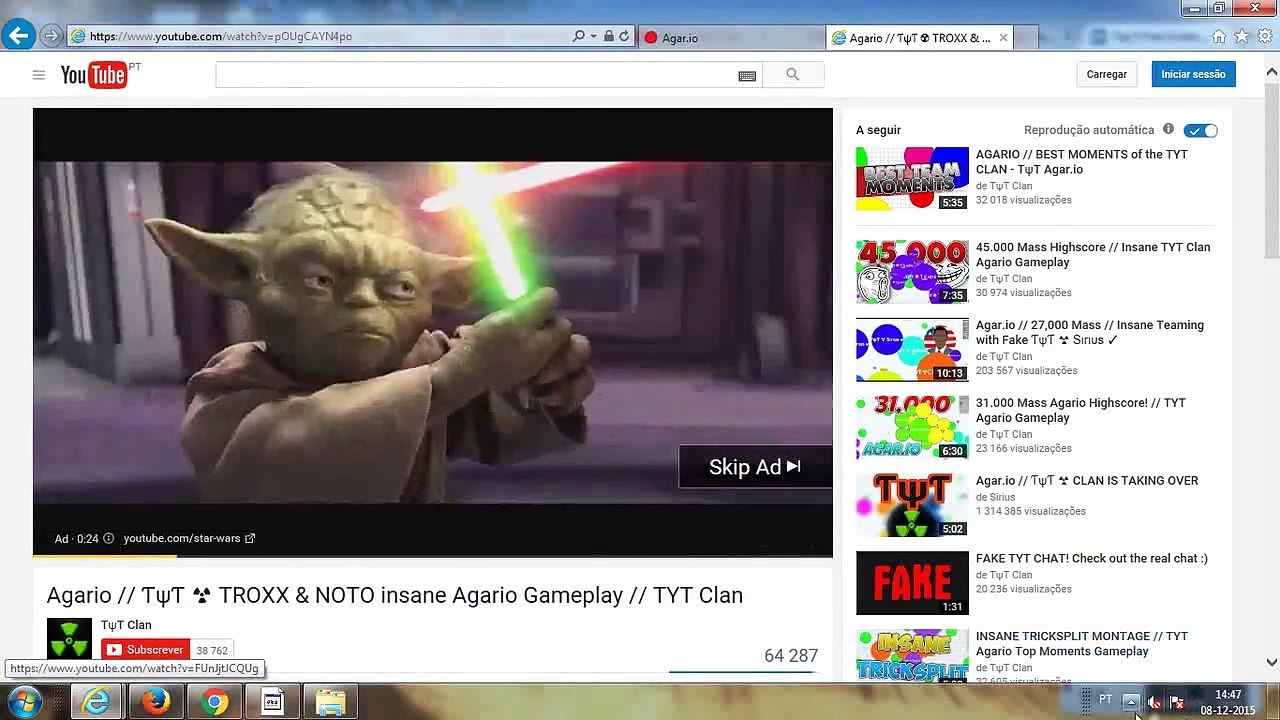Screen dimensions: 1280x720
Task: Click the browser forward arrow
Action: pyautogui.click(x=51, y=36)
